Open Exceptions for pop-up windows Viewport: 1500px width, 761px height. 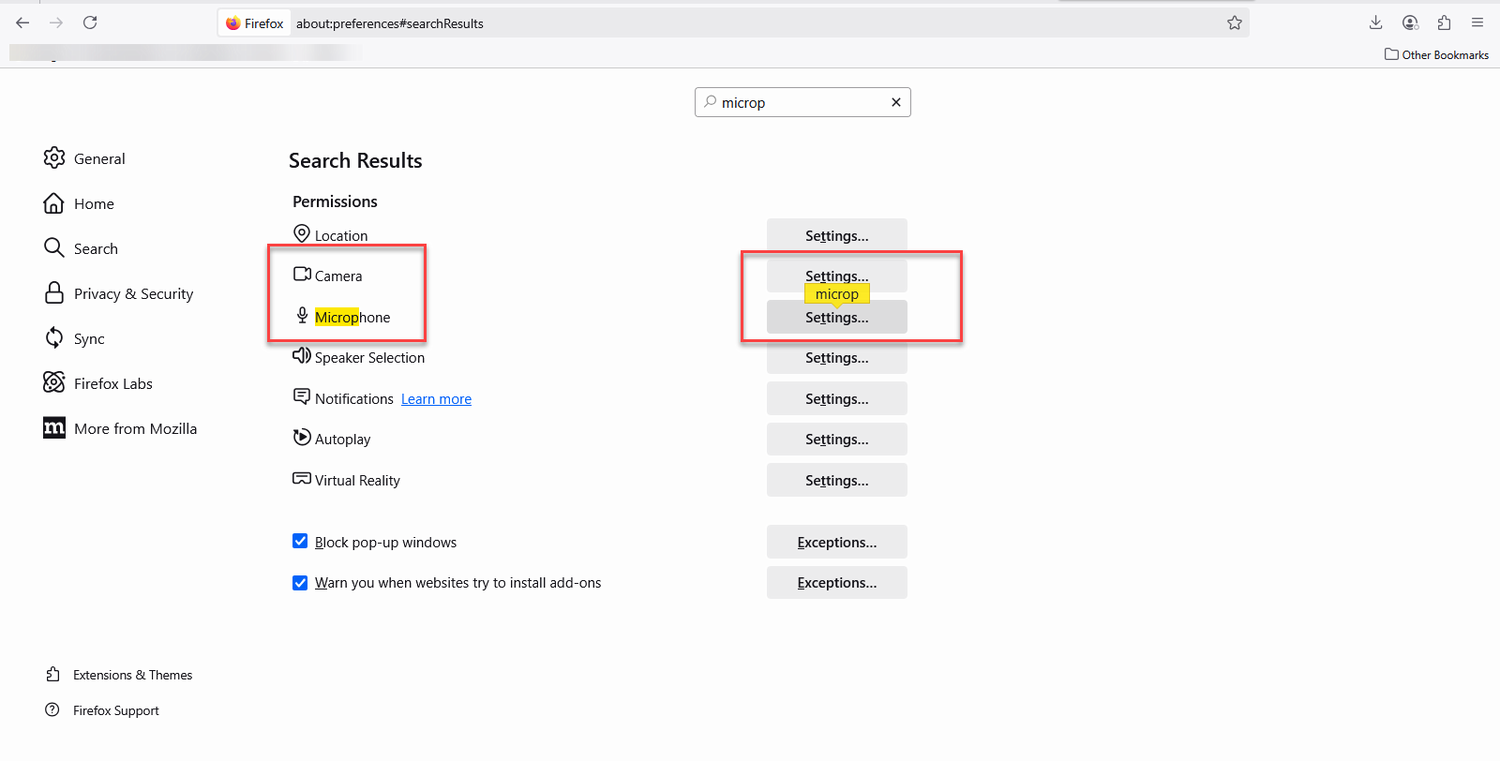[x=836, y=542]
